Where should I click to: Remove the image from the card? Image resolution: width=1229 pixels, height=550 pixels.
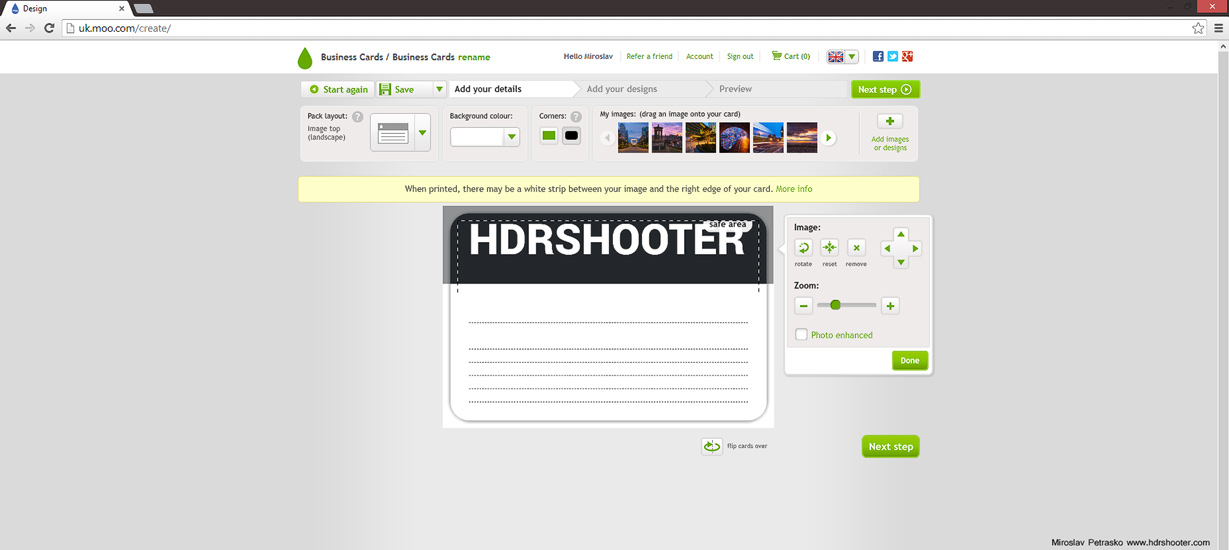pos(856,248)
